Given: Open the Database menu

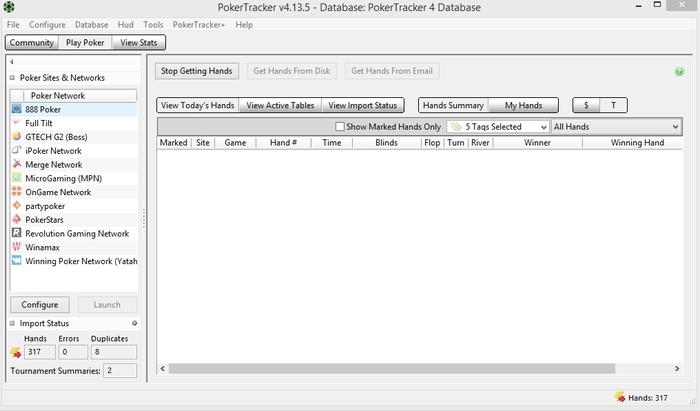Looking at the screenshot, I should coord(92,25).
